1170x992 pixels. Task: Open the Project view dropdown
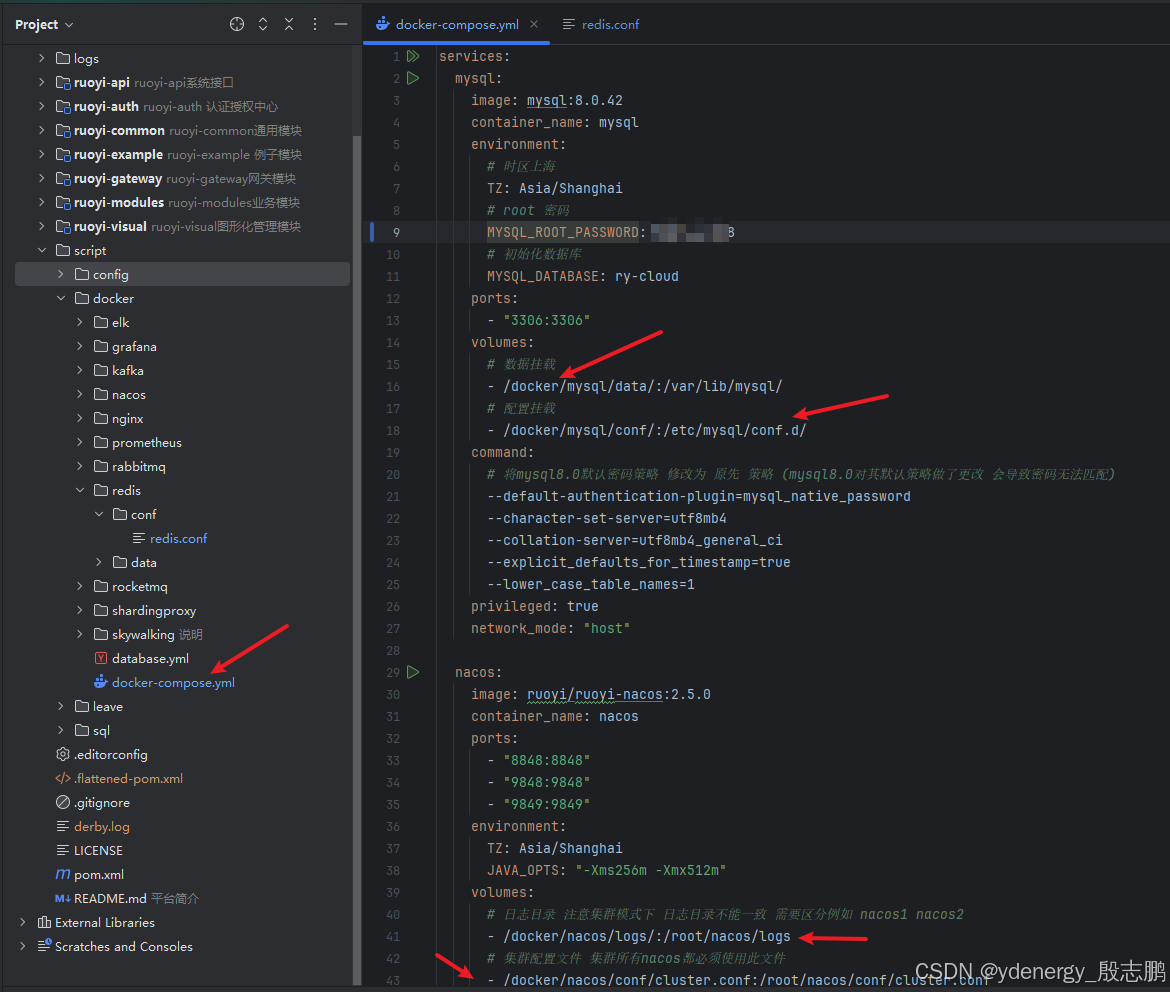(x=44, y=24)
